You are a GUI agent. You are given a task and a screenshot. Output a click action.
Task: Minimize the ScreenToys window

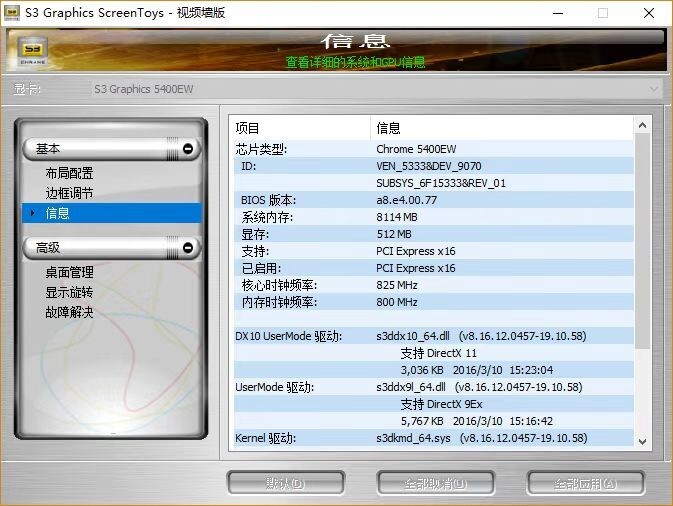coord(558,13)
